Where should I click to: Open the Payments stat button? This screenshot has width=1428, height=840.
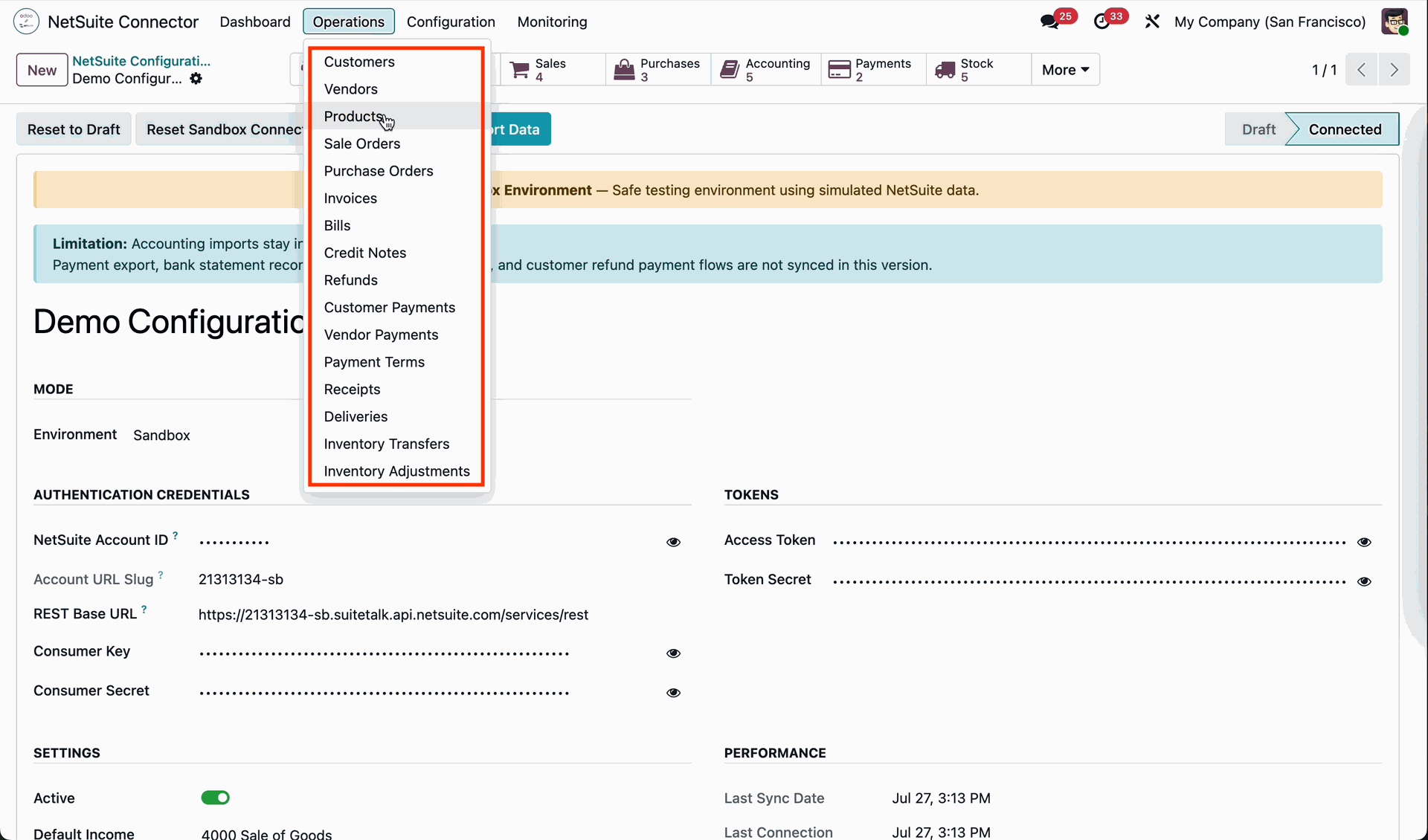tap(874, 69)
